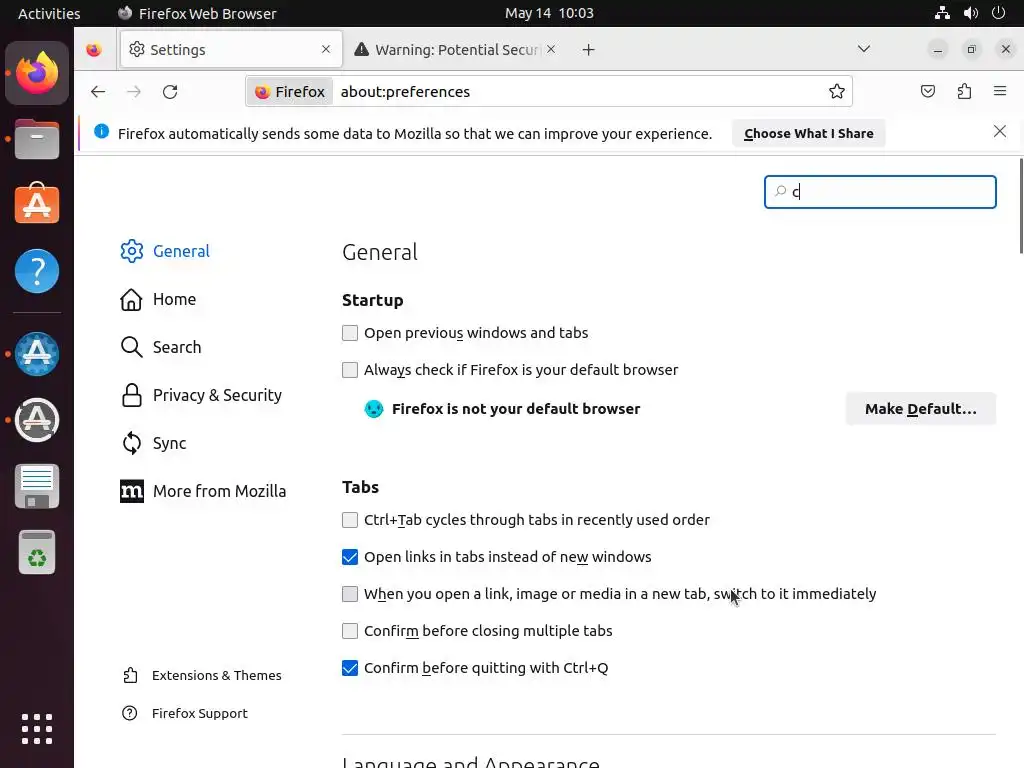
Task: Open the new tab plus button
Action: [x=588, y=50]
